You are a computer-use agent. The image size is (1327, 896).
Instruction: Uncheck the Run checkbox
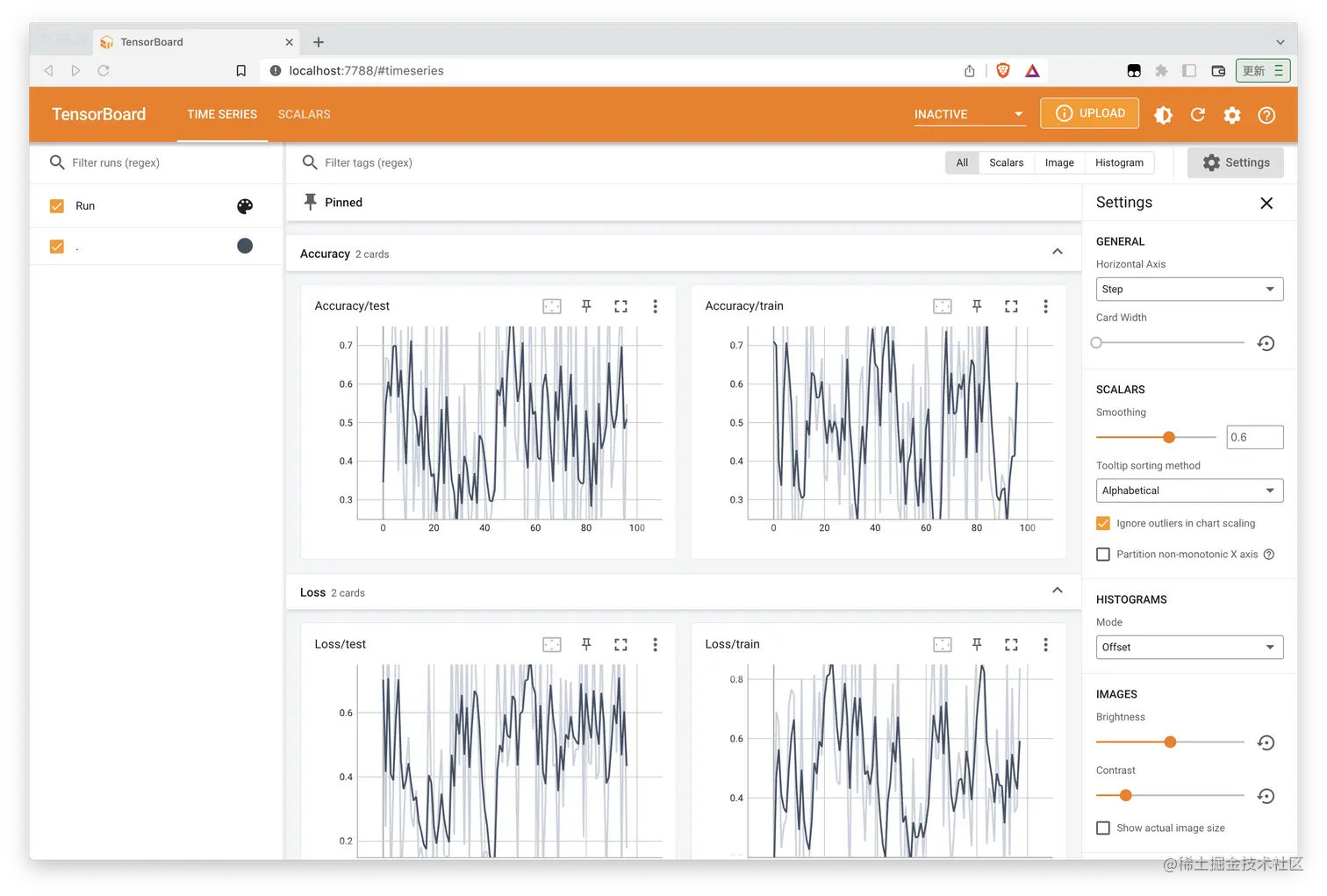point(57,206)
